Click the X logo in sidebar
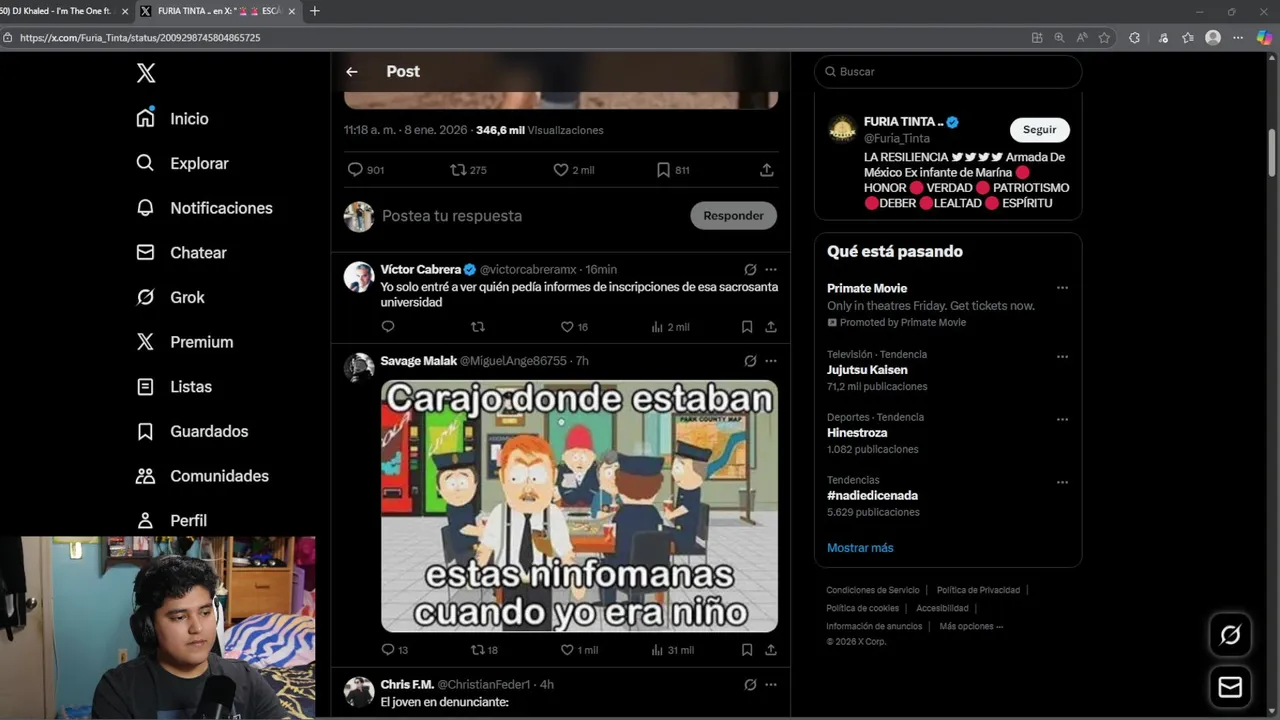This screenshot has height=720, width=1280. (146, 73)
